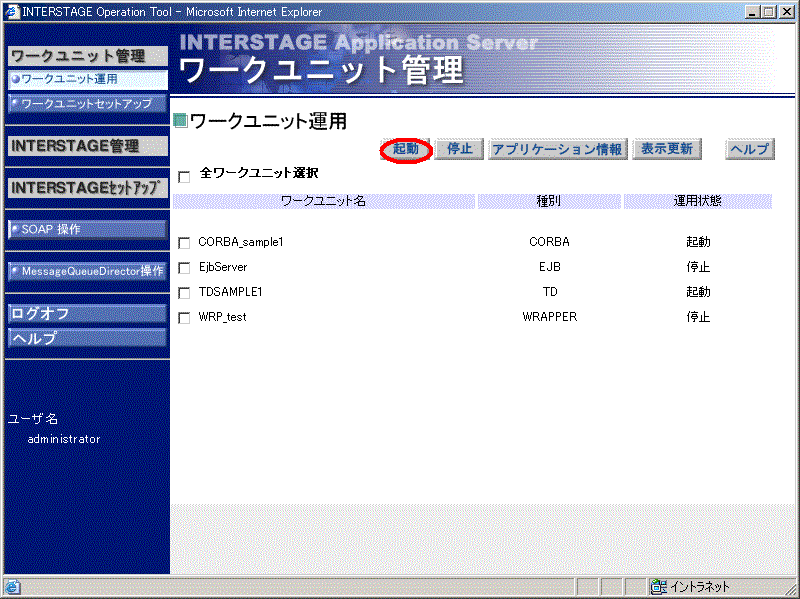800x599 pixels.
Task: Open ワークユニット管理 sidebar menu
Action: tap(86, 56)
